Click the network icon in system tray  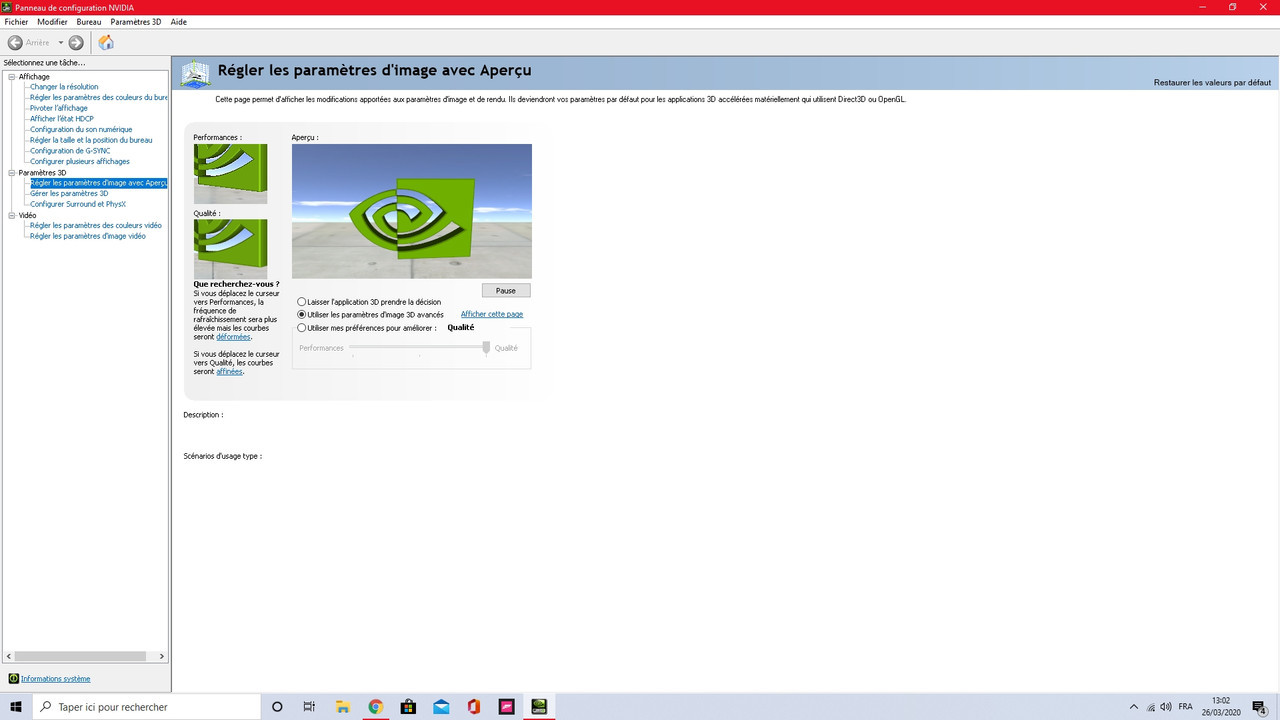click(1150, 707)
